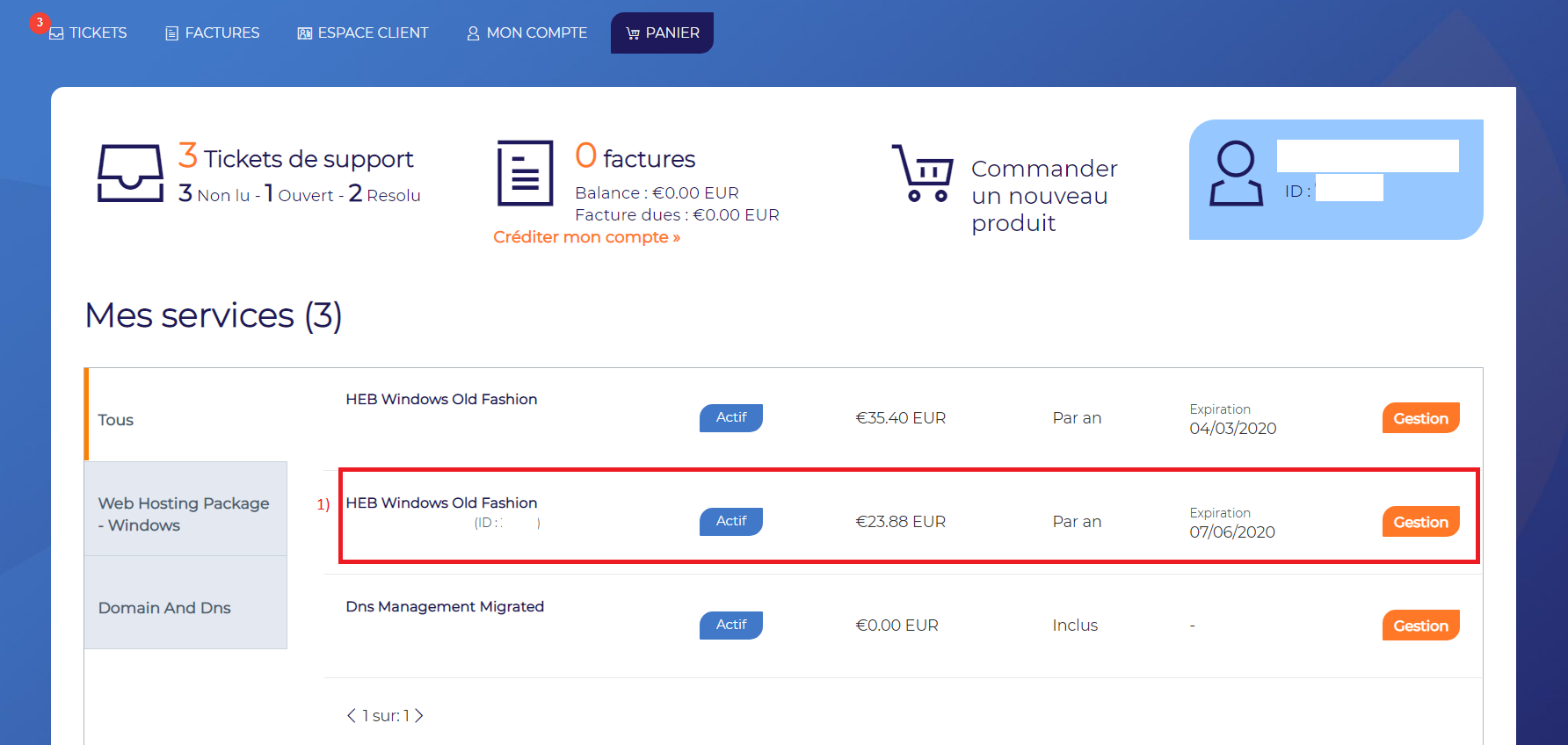The height and width of the screenshot is (745, 1568).
Task: Click Actif status of €23.88 EUR service
Action: 731,522
